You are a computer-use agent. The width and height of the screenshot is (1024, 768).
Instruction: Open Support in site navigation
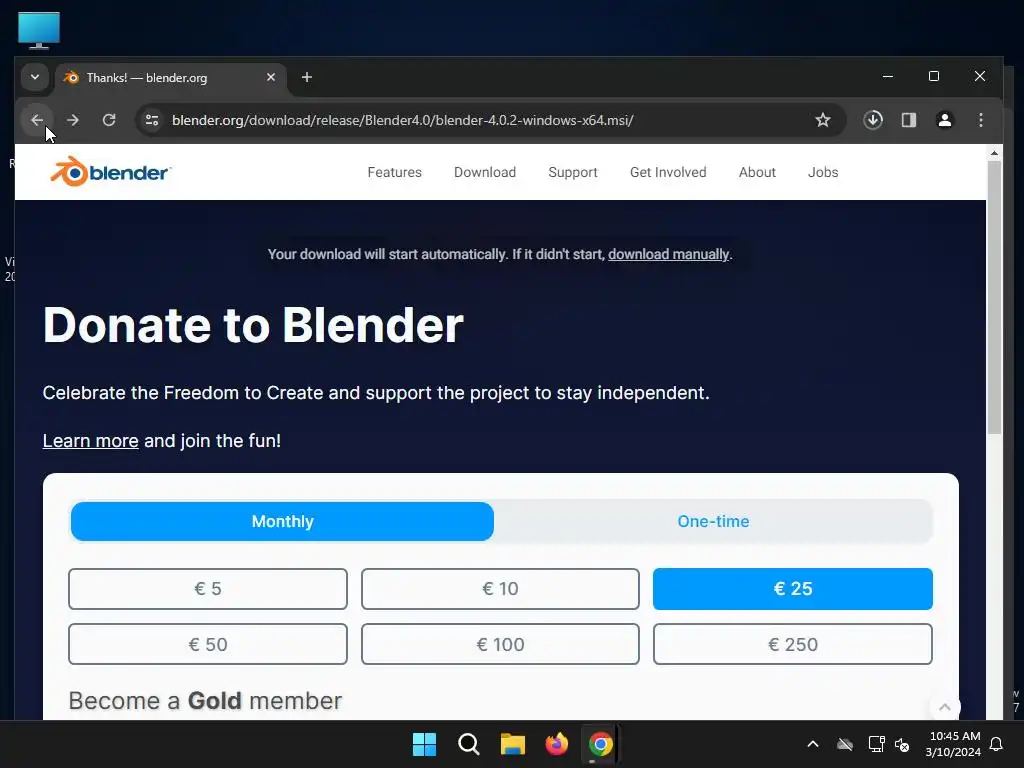tap(573, 172)
